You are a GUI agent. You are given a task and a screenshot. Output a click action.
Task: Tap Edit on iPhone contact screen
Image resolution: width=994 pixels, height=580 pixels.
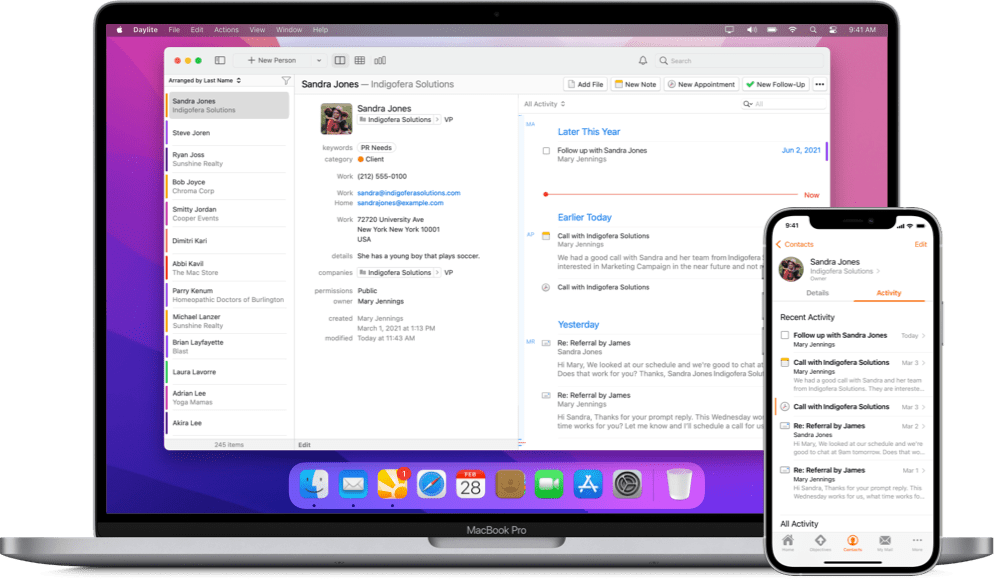tap(920, 244)
